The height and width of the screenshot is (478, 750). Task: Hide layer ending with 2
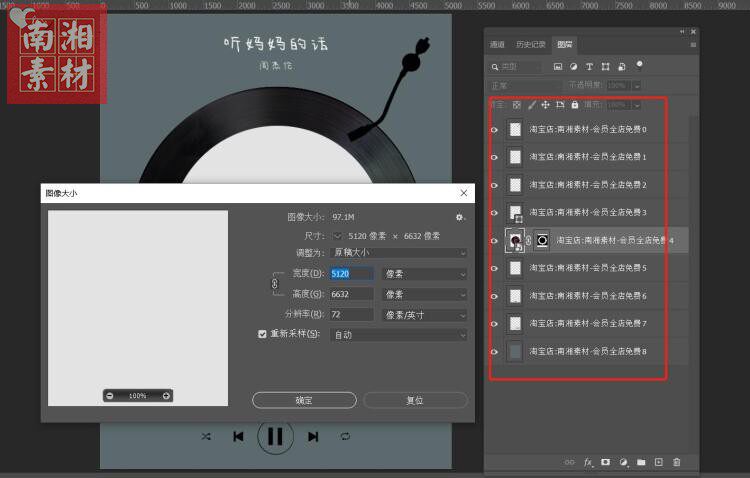(494, 185)
